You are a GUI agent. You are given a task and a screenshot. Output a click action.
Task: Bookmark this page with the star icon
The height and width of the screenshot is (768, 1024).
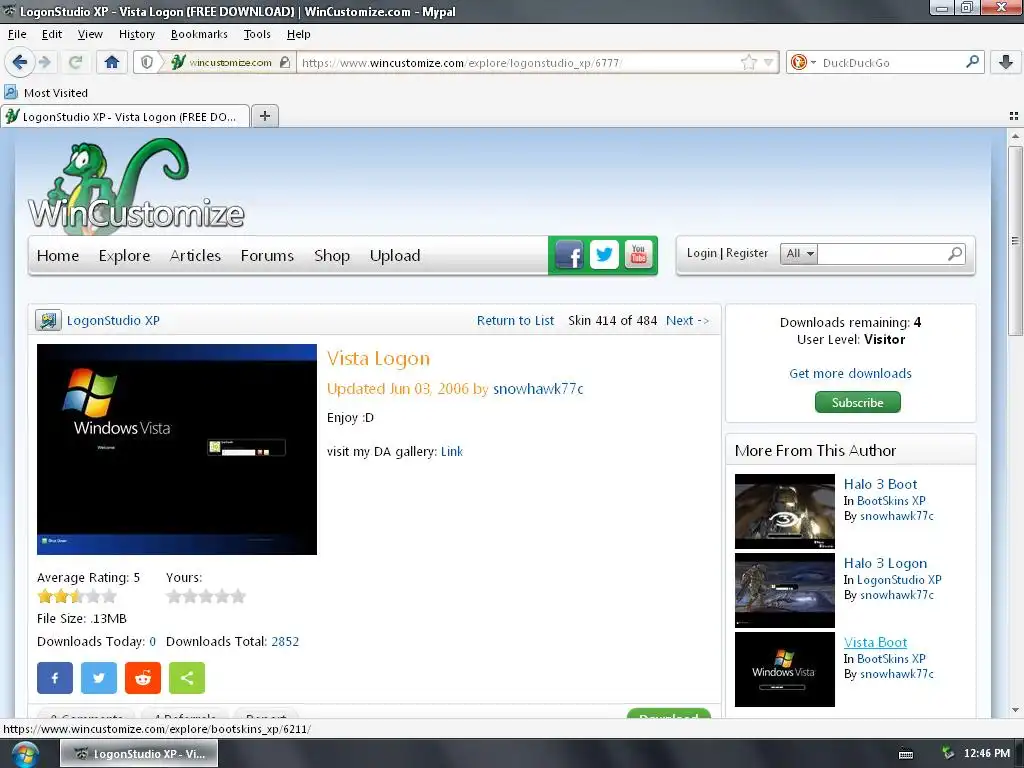point(748,63)
